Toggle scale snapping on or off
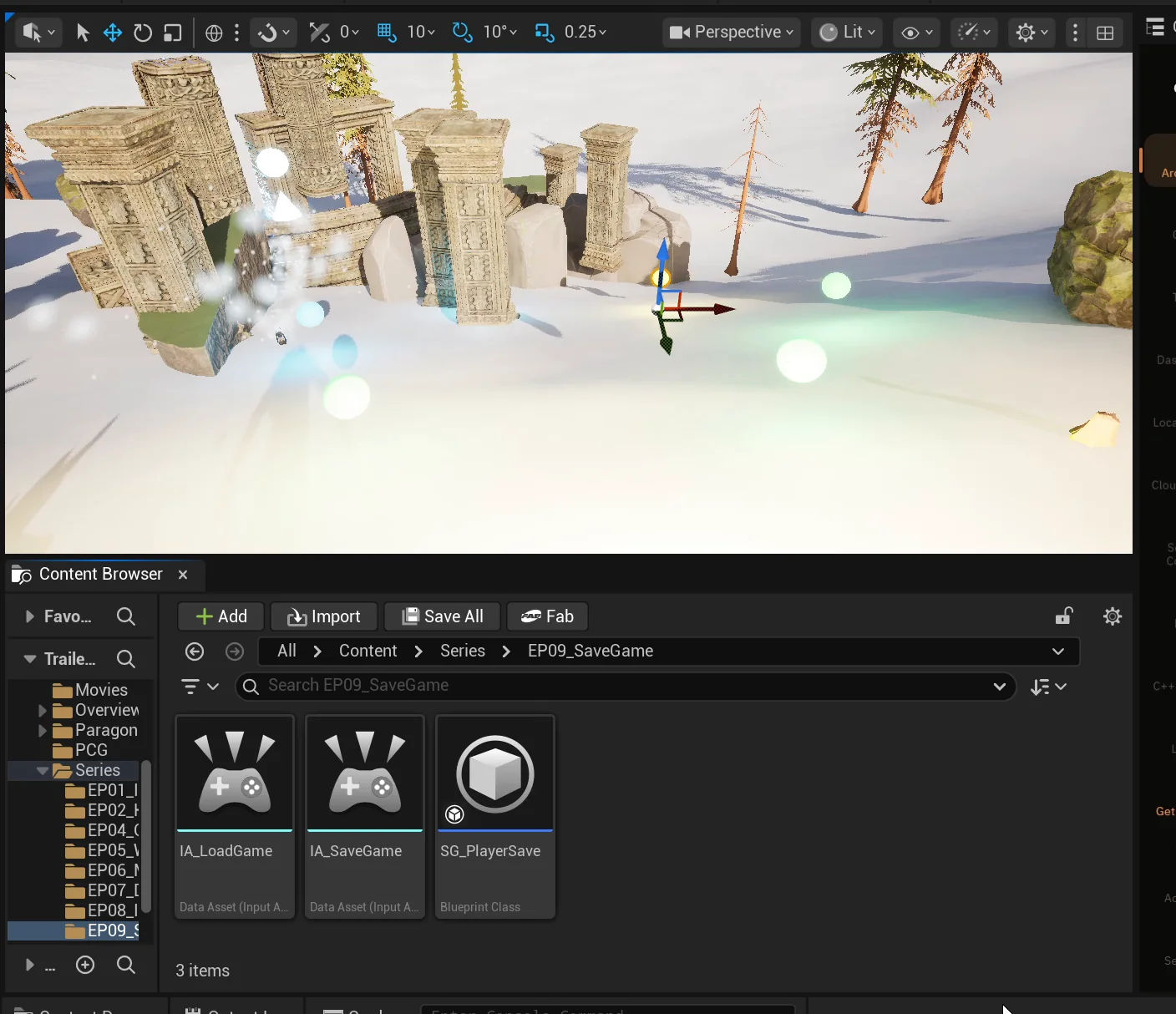The height and width of the screenshot is (1014, 1176). coord(545,33)
